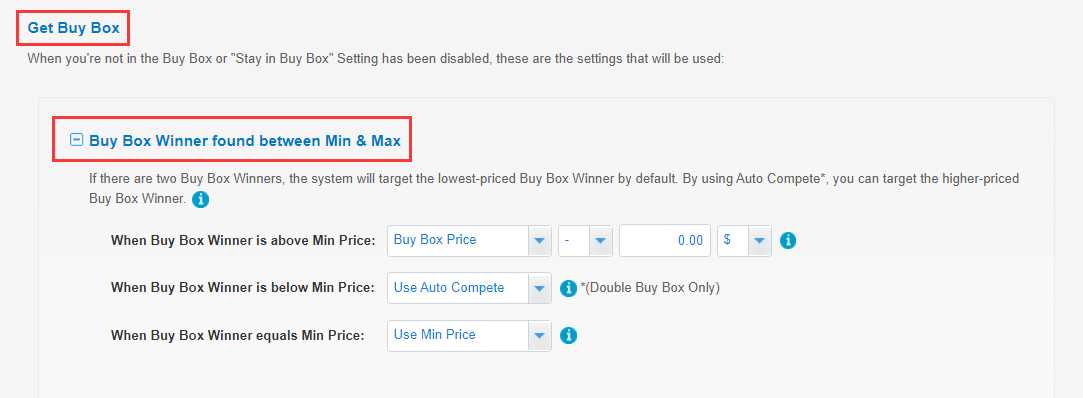
Task: Open the Use Auto Compete dropdown
Action: tap(469, 288)
